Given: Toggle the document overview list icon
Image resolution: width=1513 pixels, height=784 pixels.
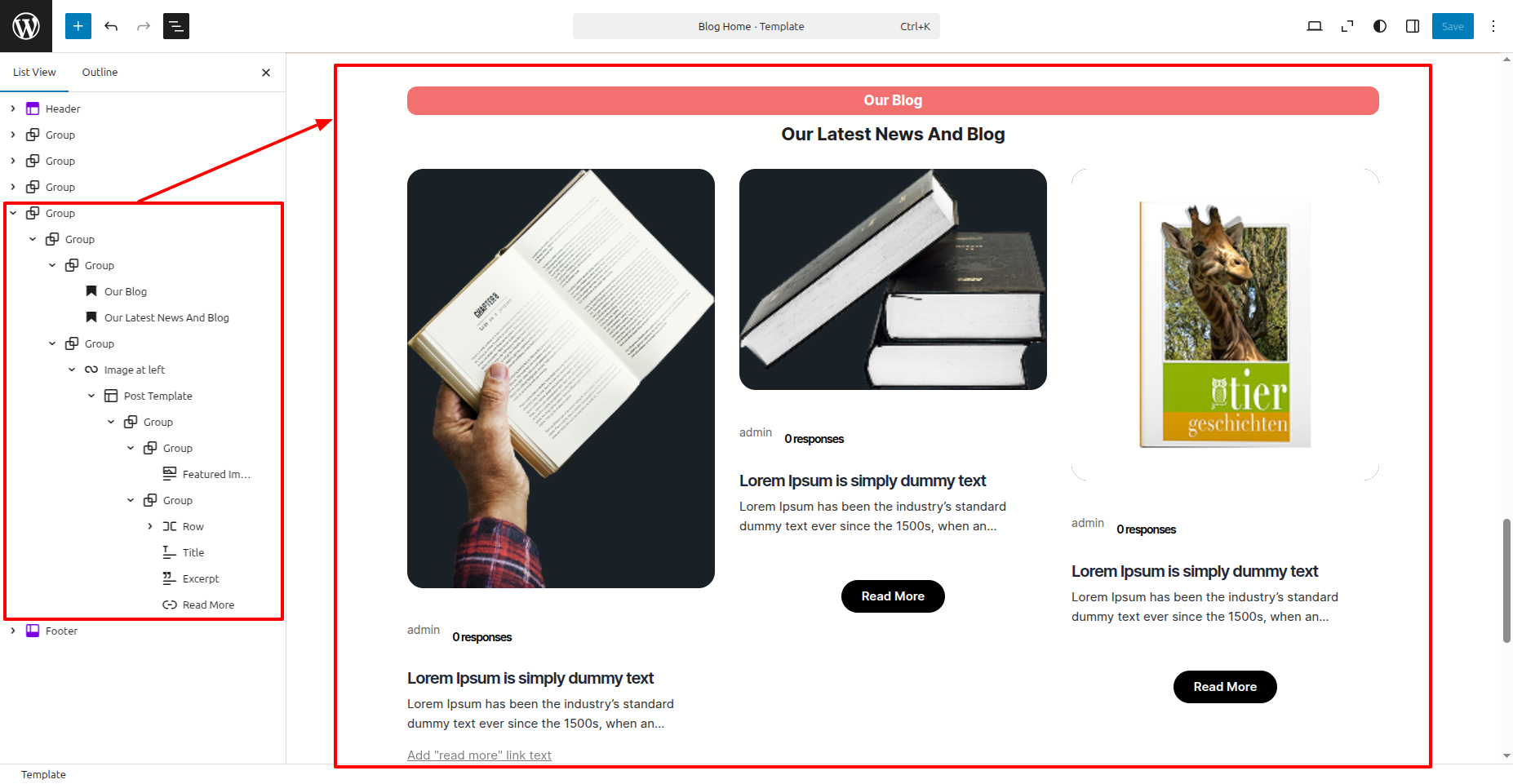Looking at the screenshot, I should (176, 26).
